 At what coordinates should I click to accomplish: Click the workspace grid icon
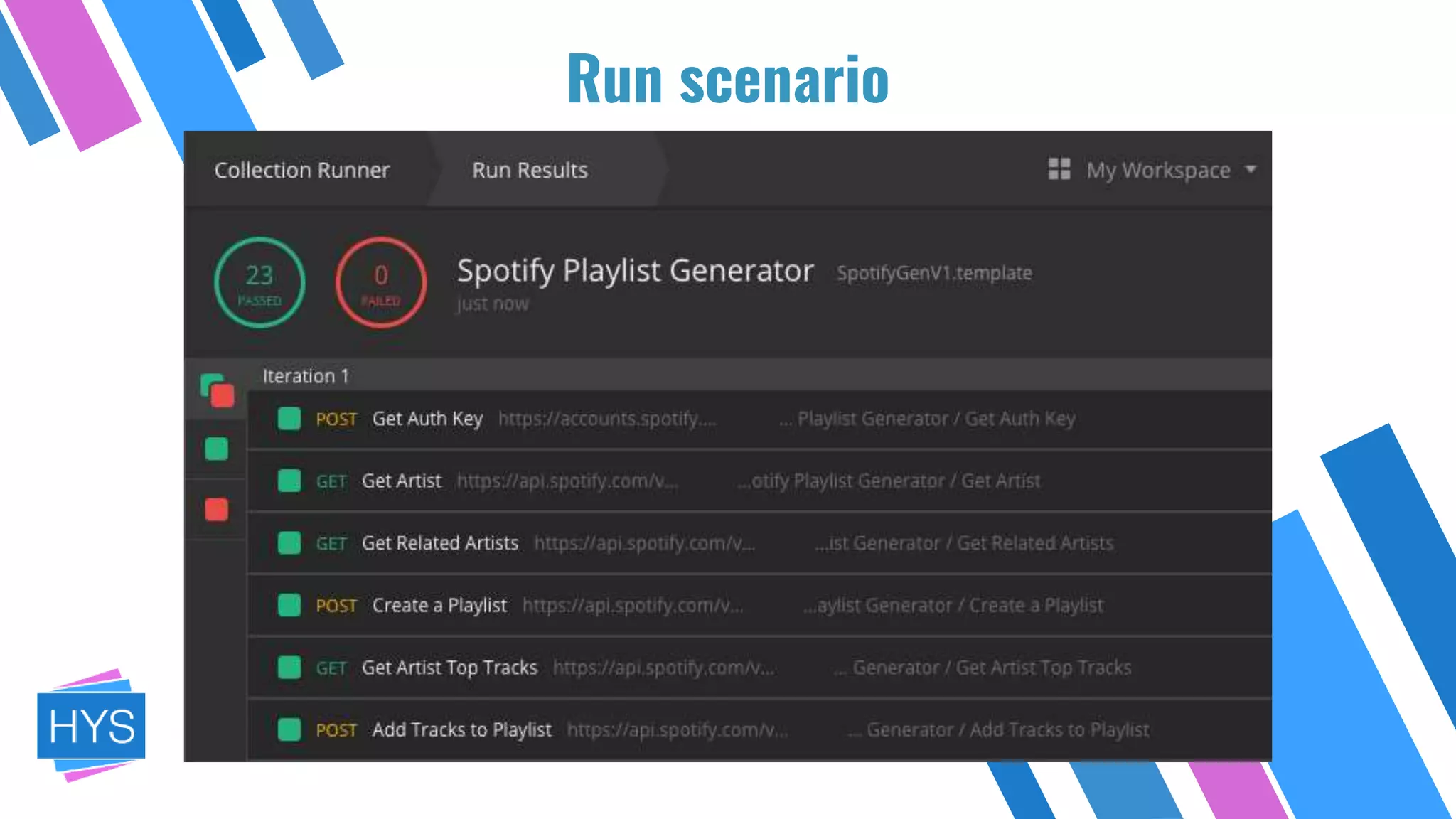[1059, 169]
